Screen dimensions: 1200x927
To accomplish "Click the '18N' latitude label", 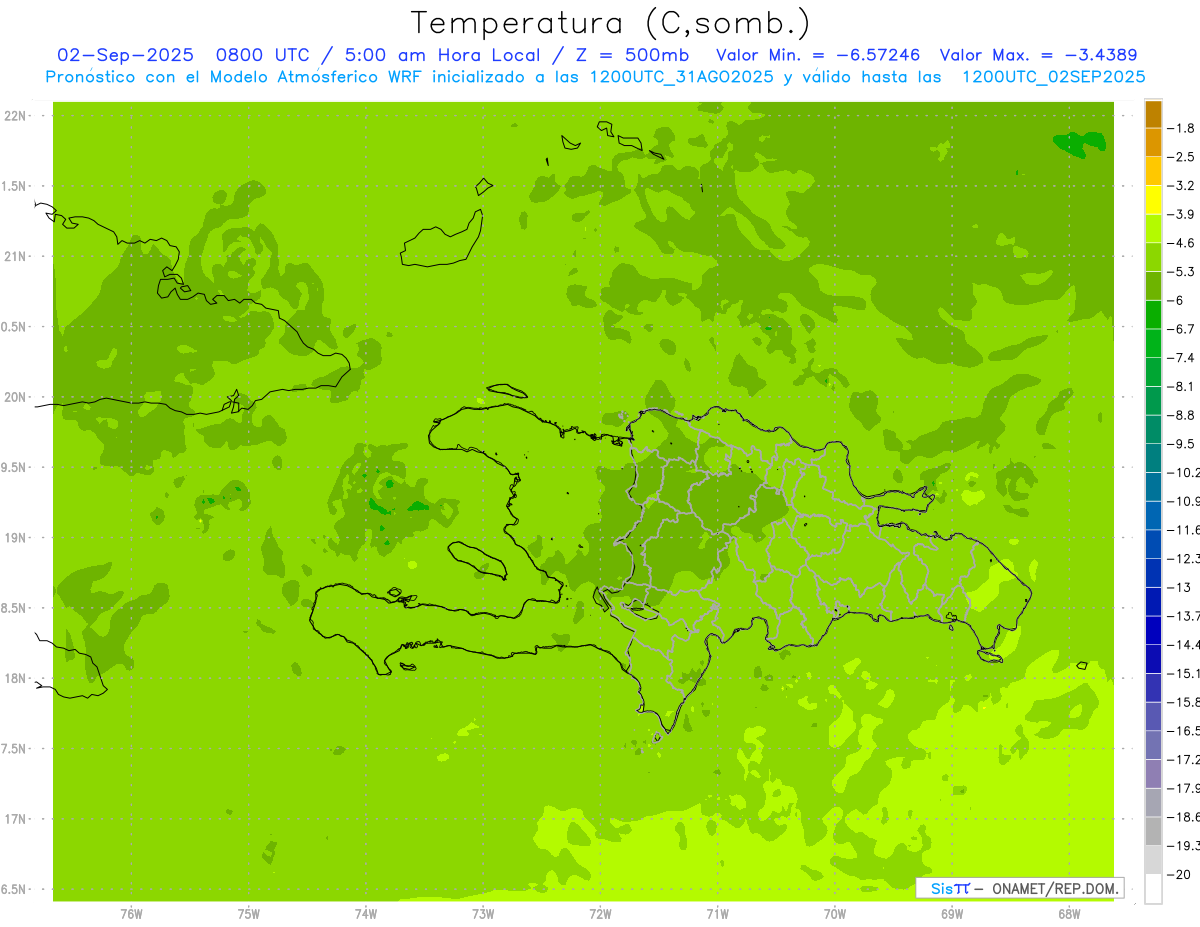I will pos(16,678).
